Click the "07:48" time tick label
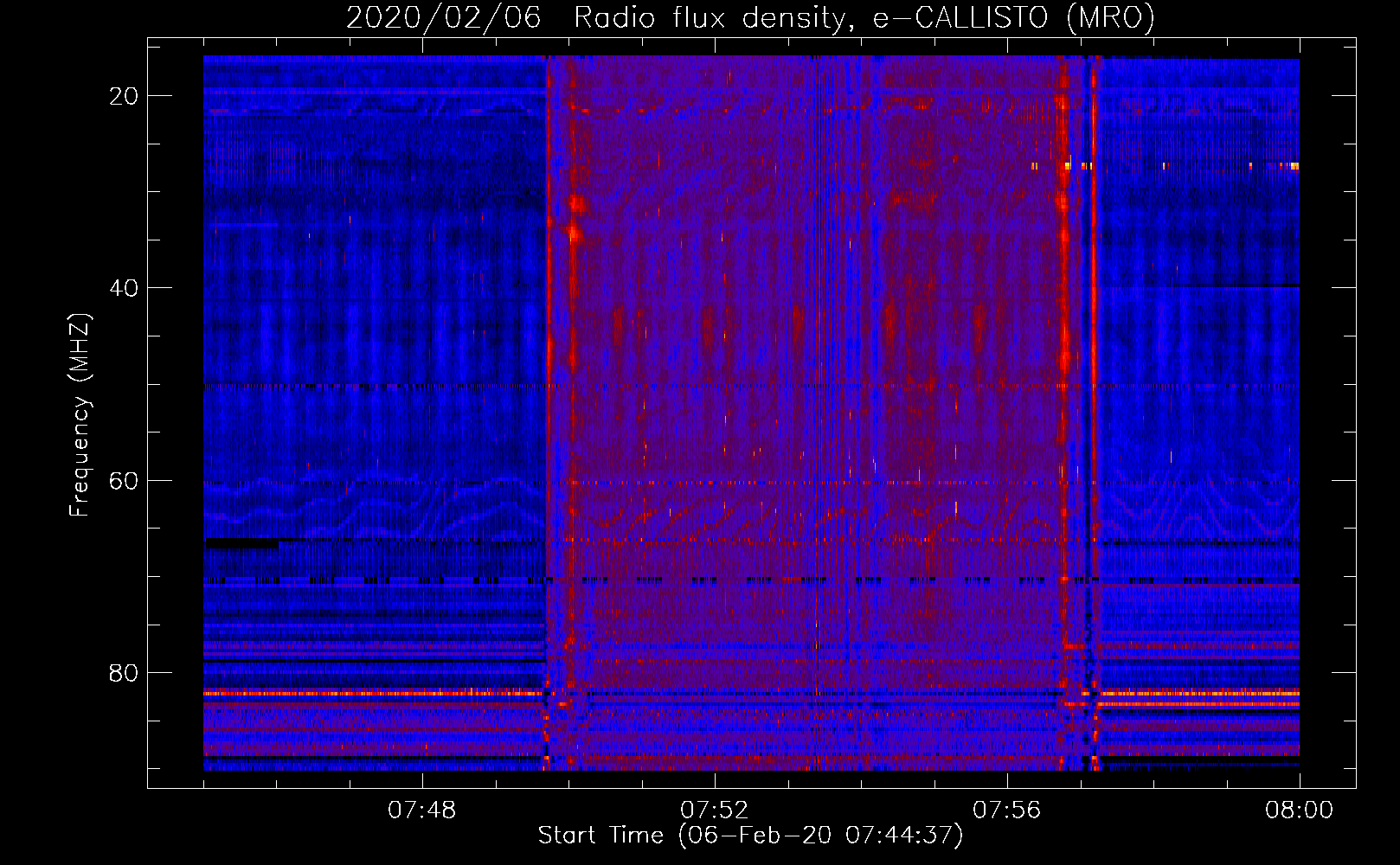 [x=421, y=811]
